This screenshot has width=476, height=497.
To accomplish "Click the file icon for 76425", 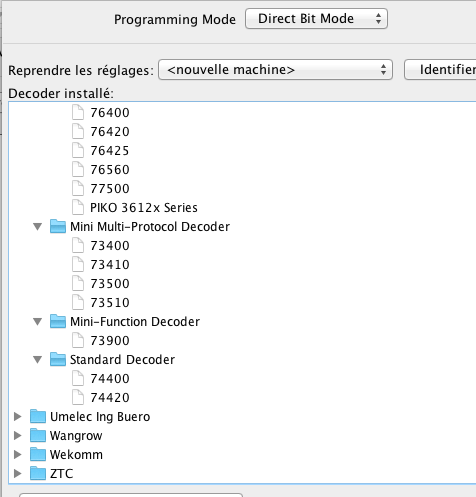I will pyautogui.click(x=78, y=150).
